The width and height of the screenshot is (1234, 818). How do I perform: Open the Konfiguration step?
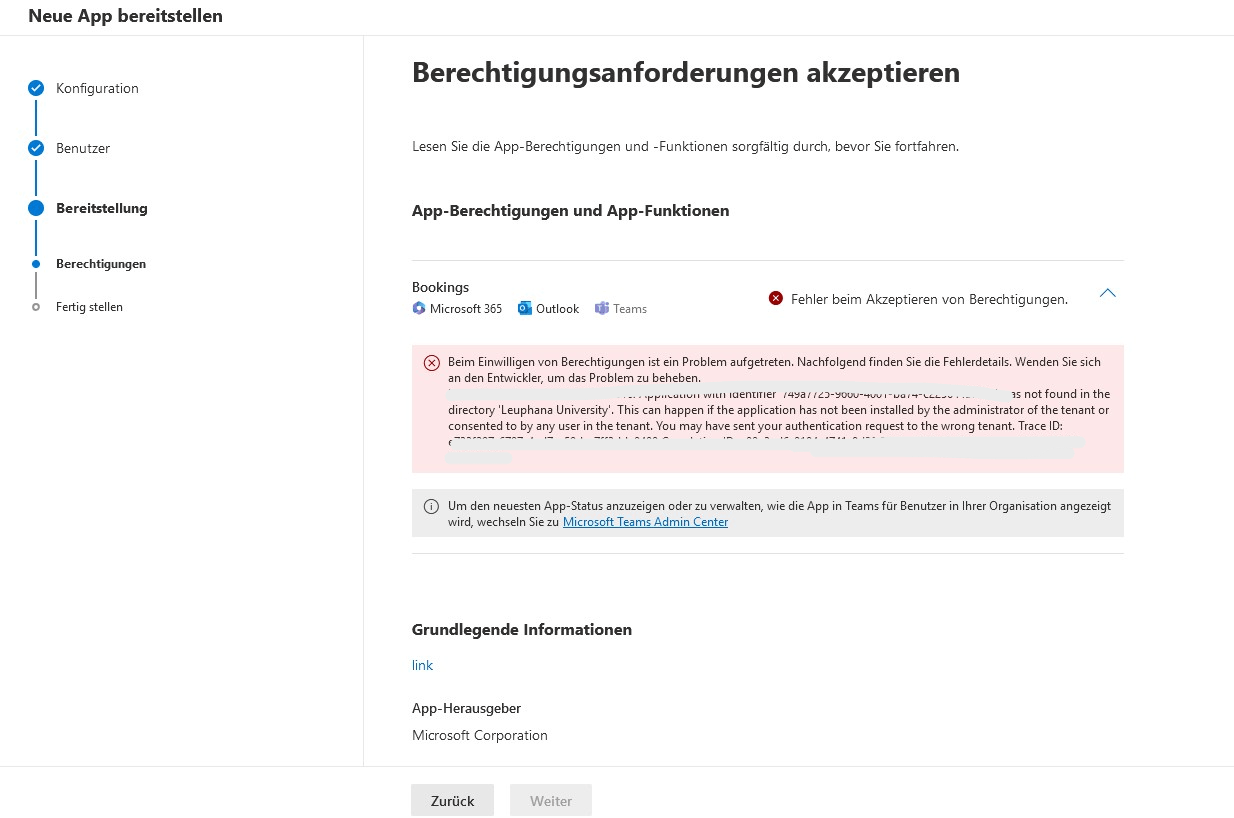coord(97,88)
